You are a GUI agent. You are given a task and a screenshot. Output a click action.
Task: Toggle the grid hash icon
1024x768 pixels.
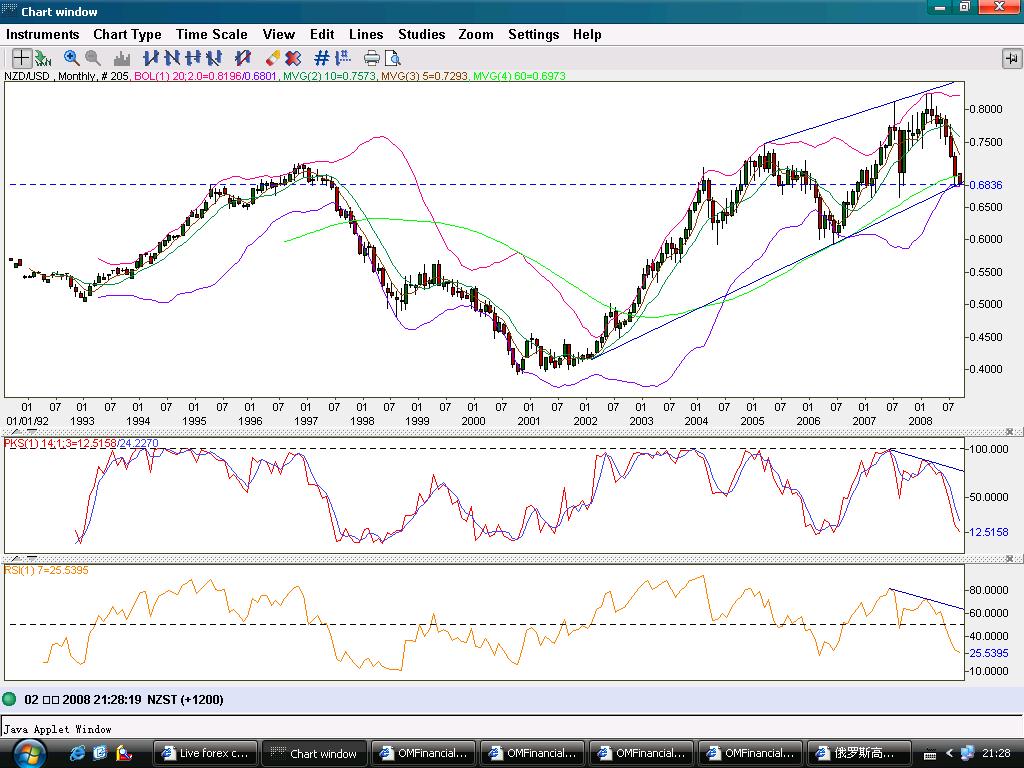coord(322,58)
